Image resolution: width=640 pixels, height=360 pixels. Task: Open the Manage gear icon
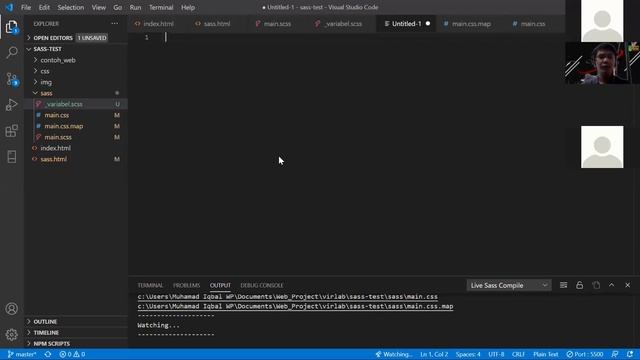11,335
